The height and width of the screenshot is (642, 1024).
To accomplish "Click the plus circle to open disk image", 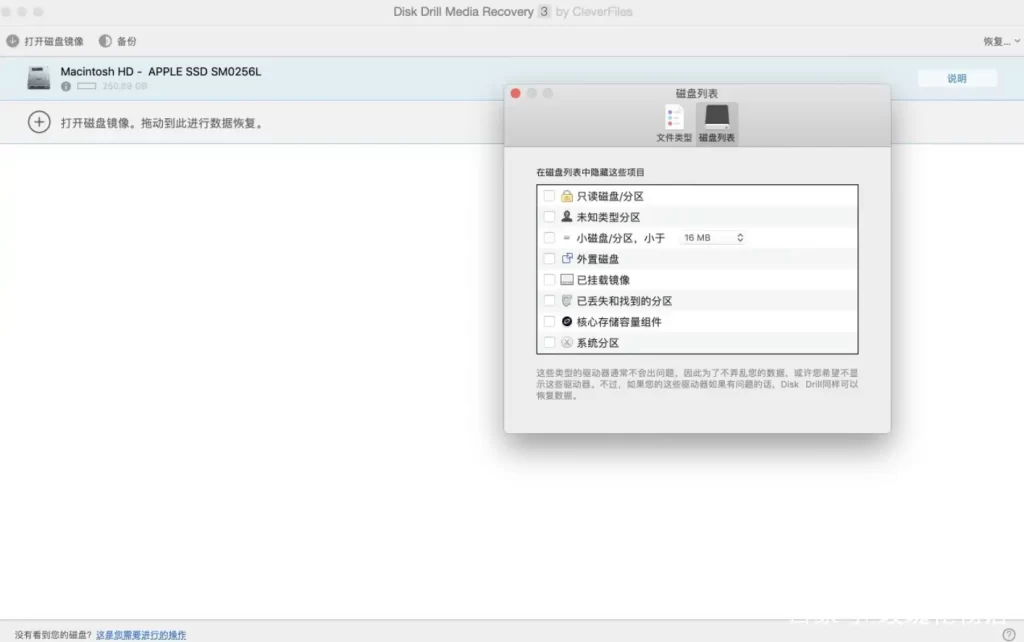I will pyautogui.click(x=39, y=122).
